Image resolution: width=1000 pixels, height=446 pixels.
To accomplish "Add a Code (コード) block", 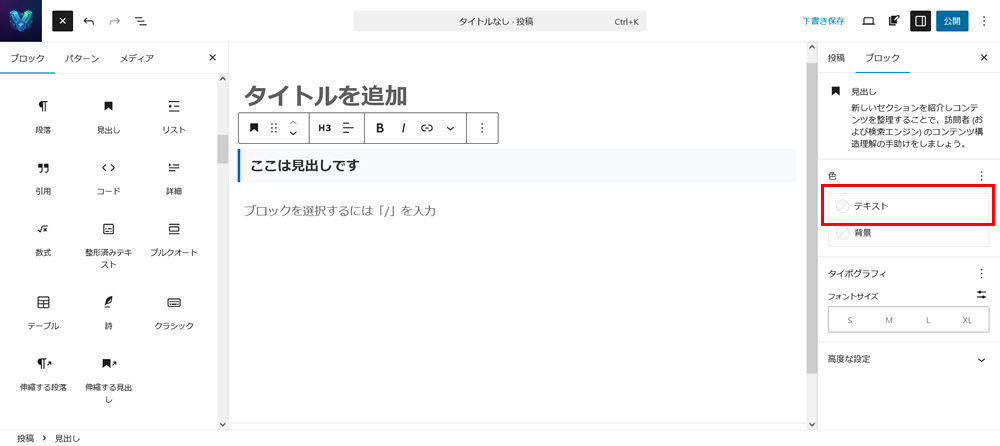I will (108, 175).
